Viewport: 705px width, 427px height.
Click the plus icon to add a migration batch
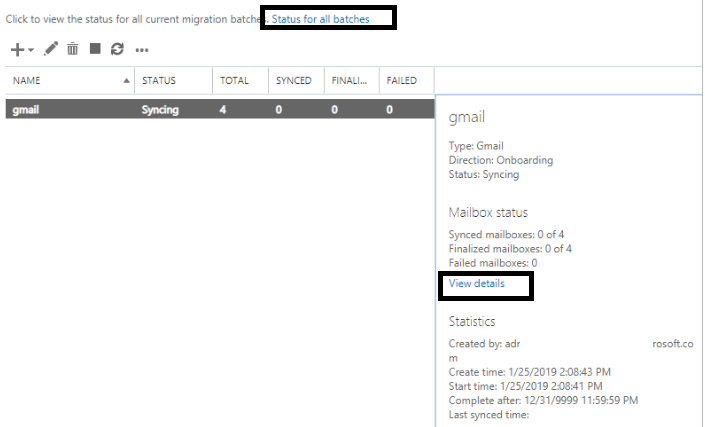17,49
